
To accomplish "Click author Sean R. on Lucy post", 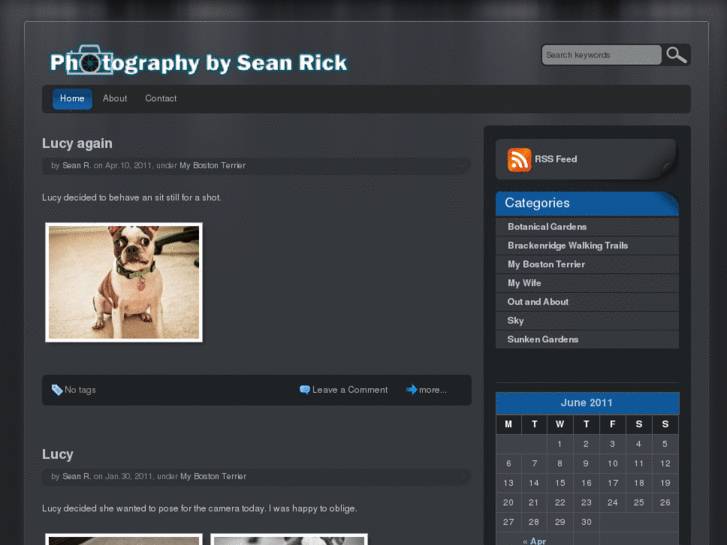I will 77,476.
